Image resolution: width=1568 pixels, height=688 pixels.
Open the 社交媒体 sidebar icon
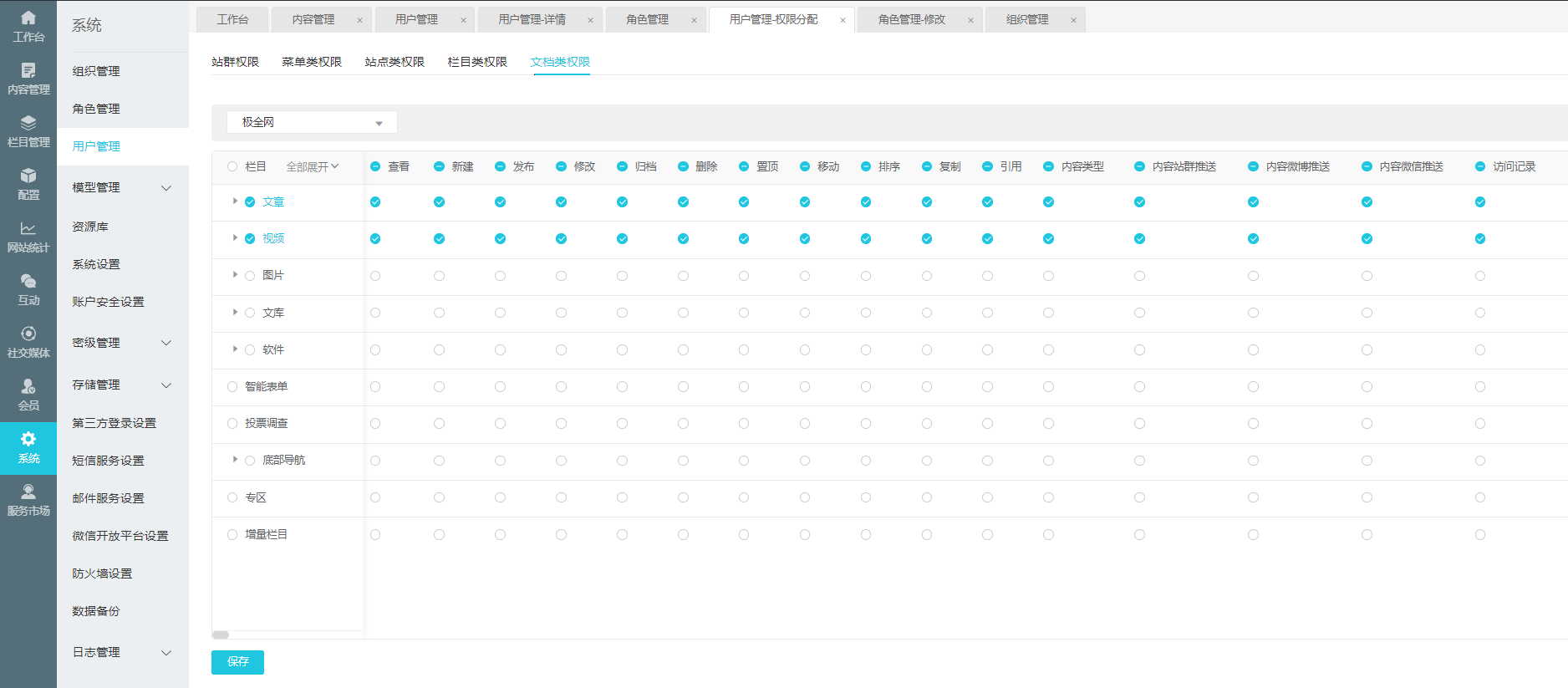click(28, 335)
